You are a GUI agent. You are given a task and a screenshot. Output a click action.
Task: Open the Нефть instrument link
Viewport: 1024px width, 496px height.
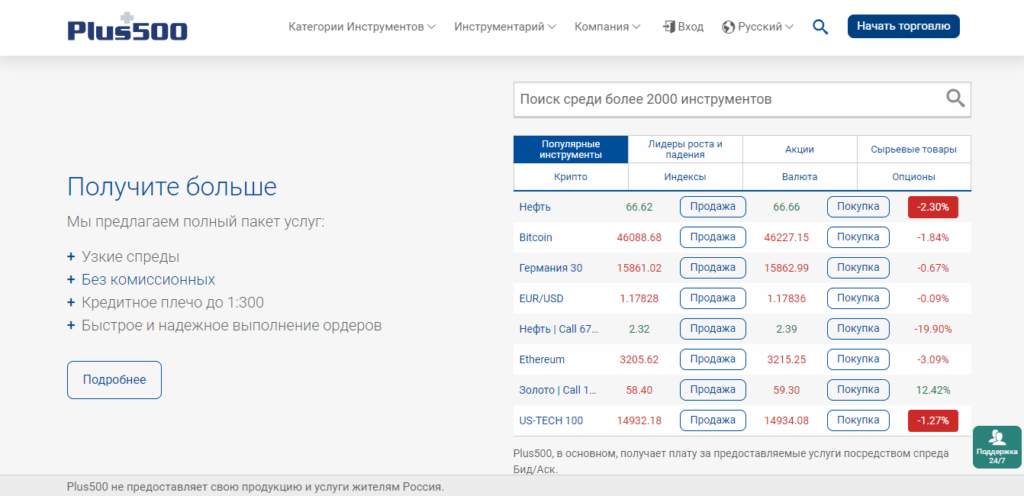(x=535, y=207)
